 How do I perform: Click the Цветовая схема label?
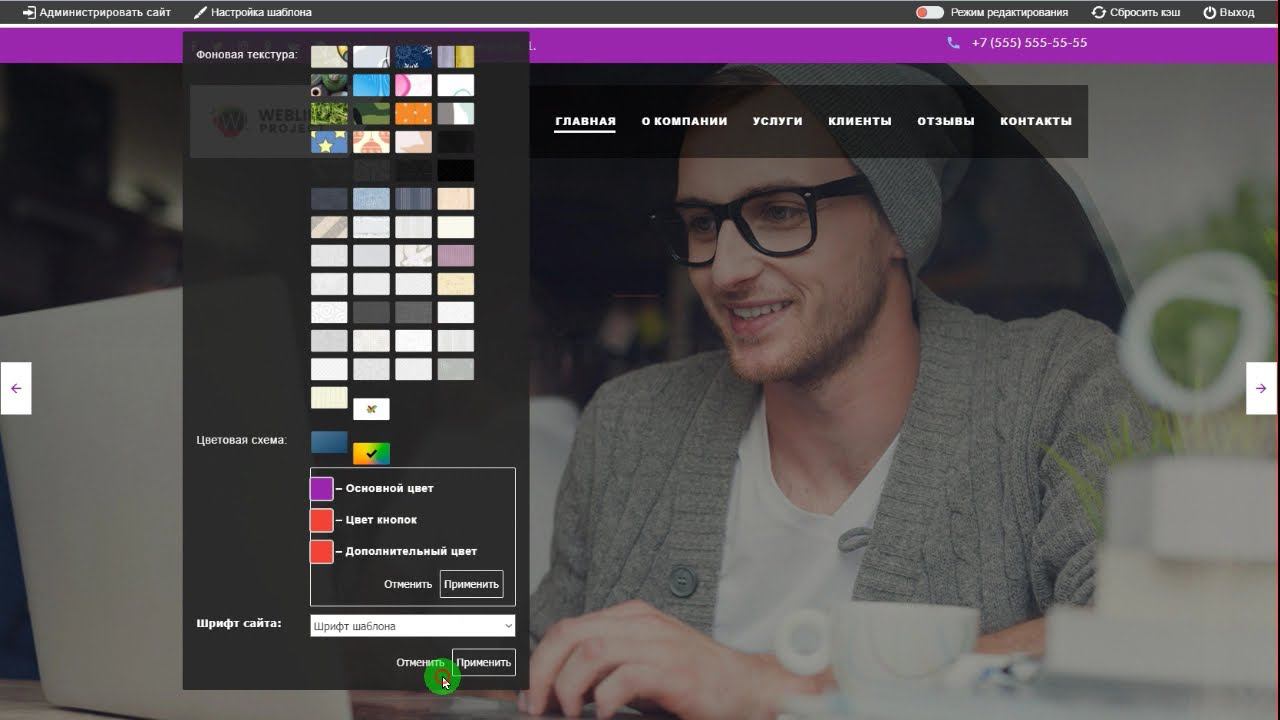point(241,440)
